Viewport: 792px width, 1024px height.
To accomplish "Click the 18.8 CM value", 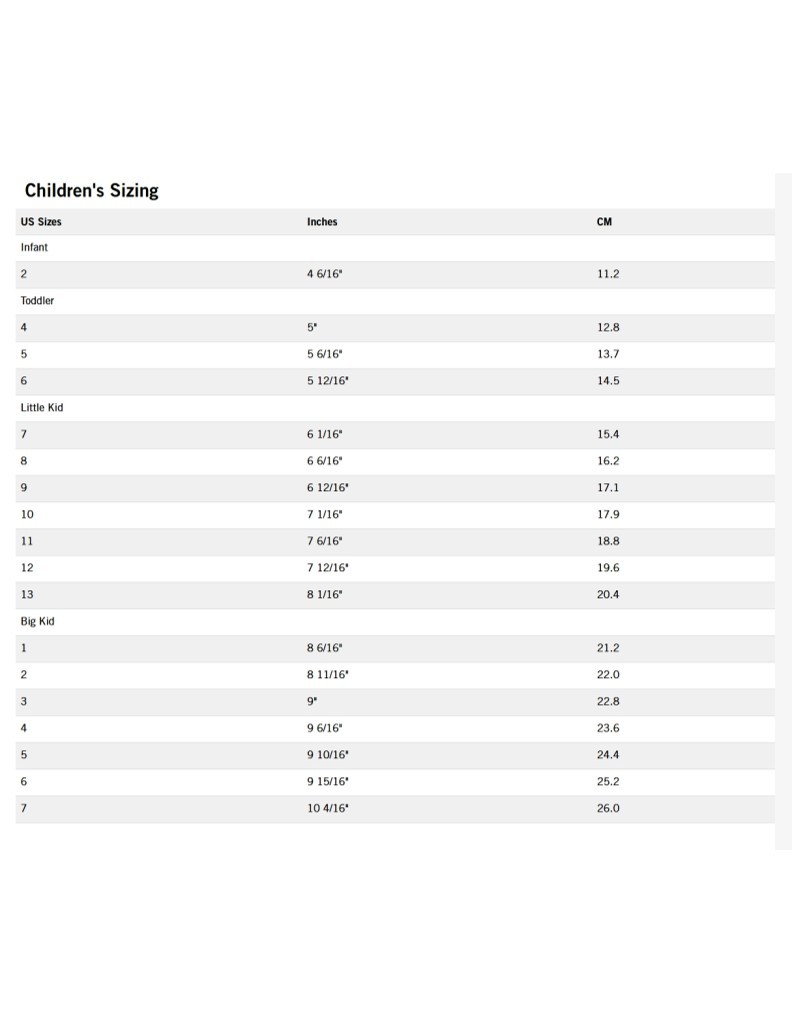I will 608,541.
